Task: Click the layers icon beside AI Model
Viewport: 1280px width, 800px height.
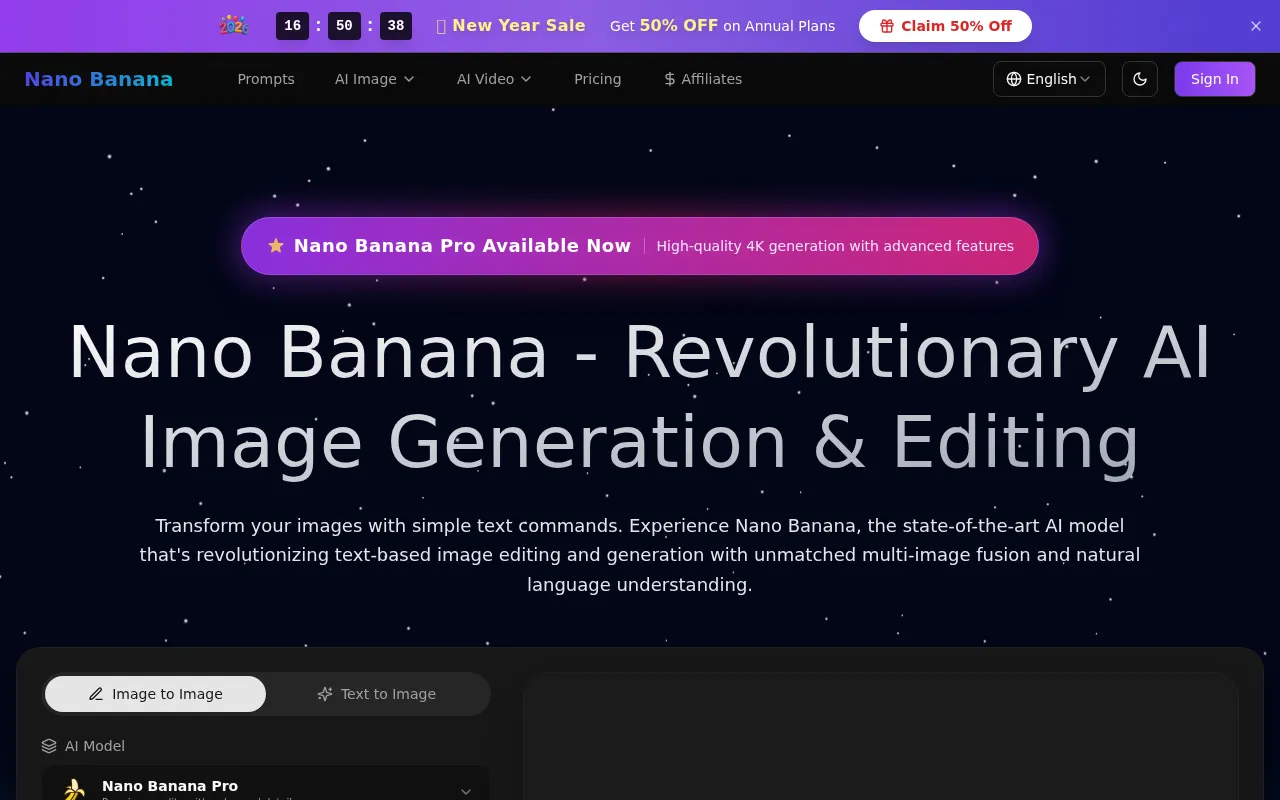Action: [49, 745]
